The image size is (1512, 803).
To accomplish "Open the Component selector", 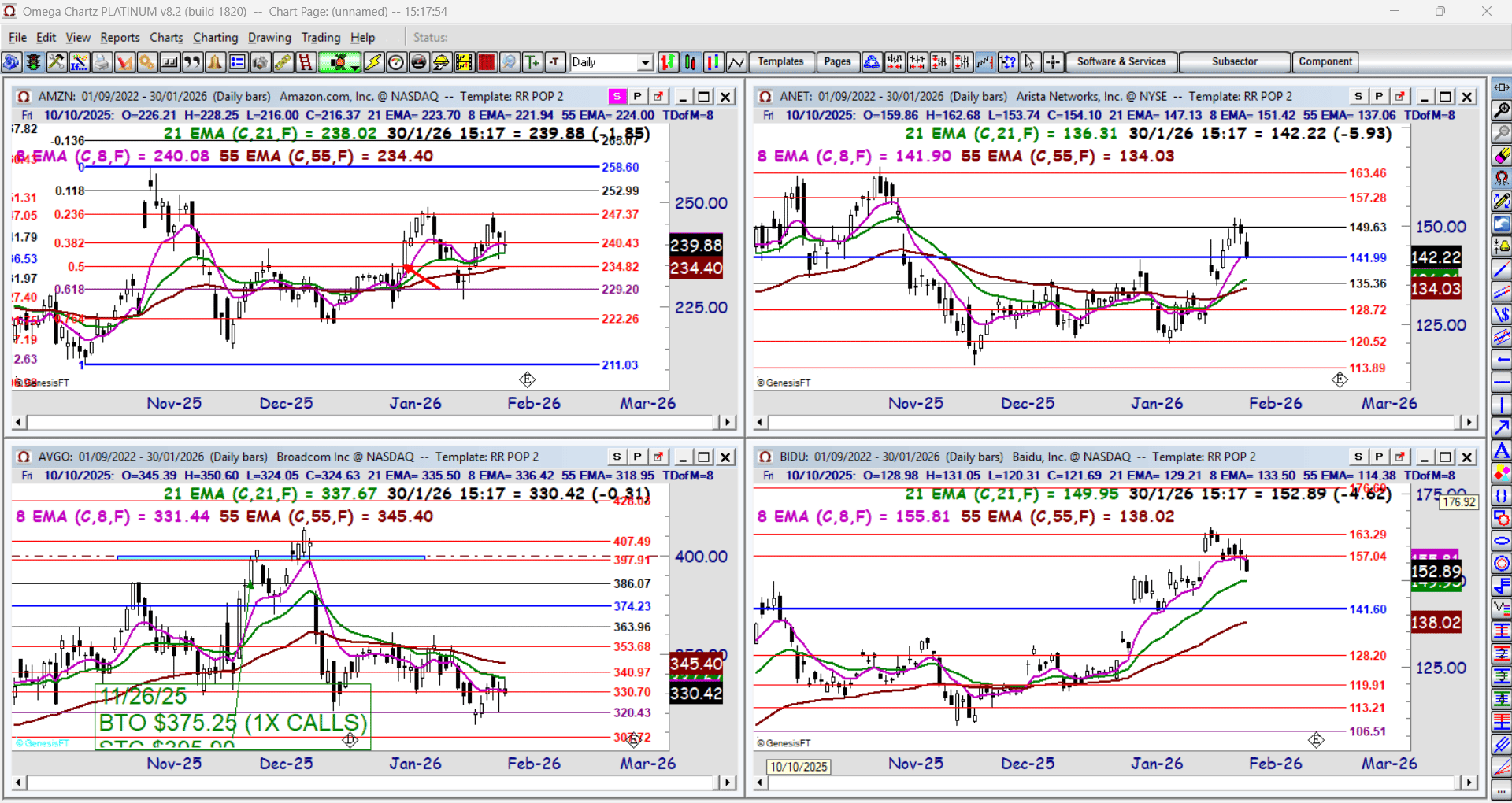I will pos(1325,61).
